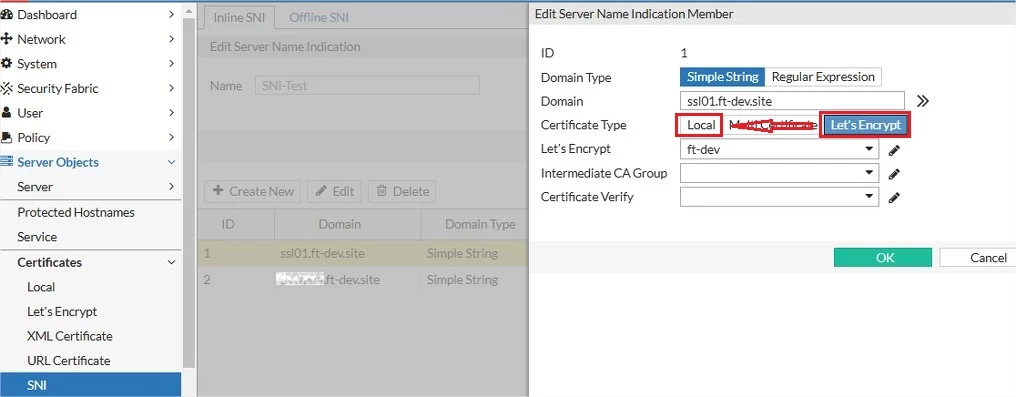The height and width of the screenshot is (397, 1016).
Task: Click the Policy icon
Action: pos(7,137)
